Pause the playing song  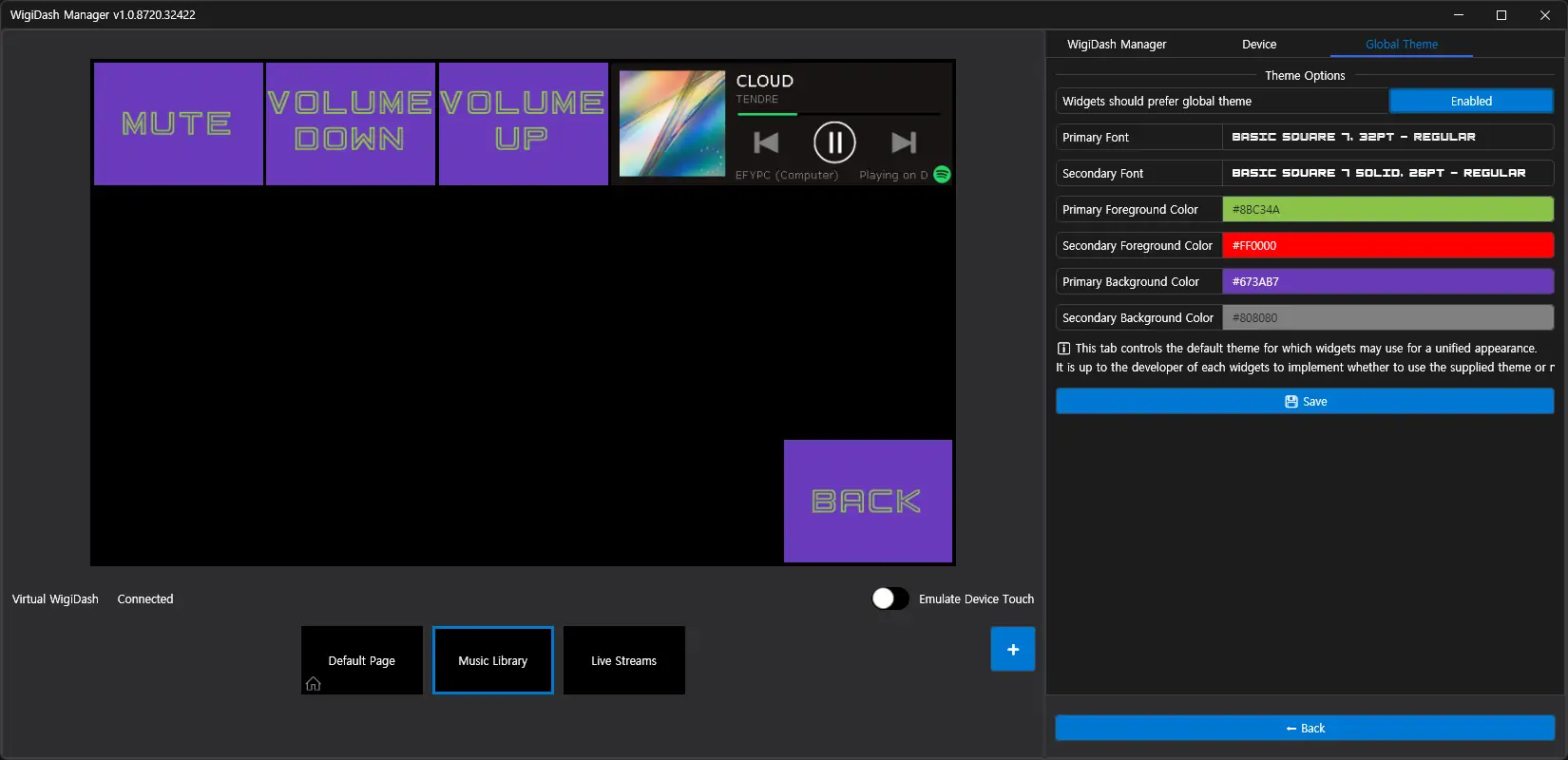[x=834, y=142]
